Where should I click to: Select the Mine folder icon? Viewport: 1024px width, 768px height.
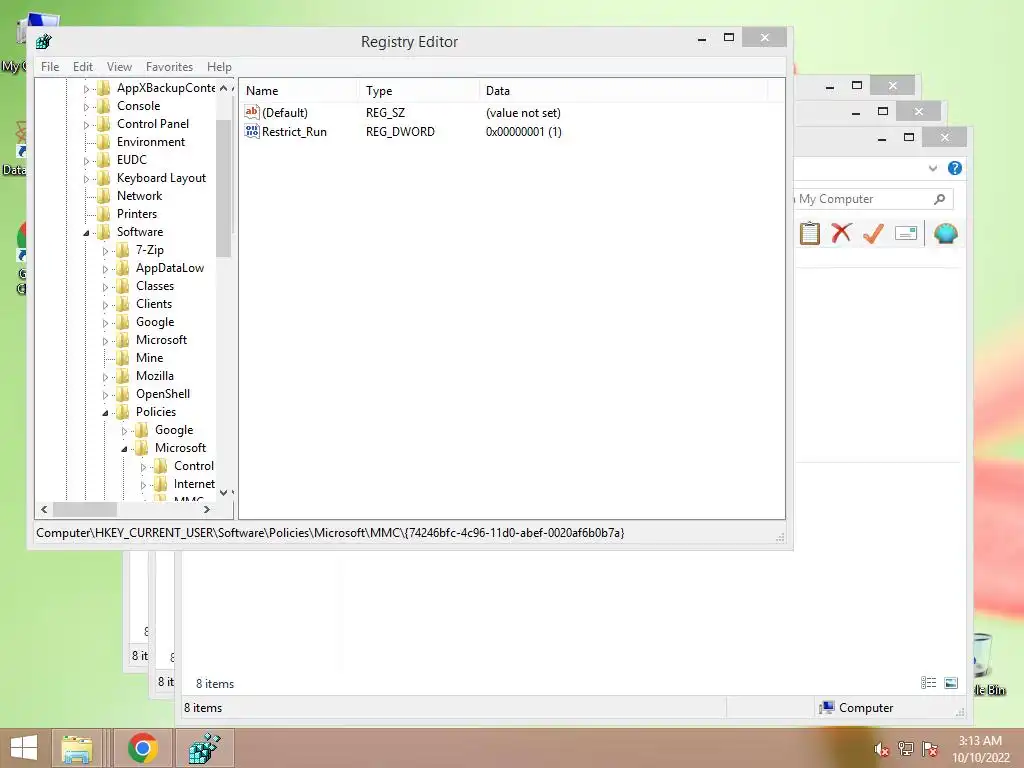122,358
